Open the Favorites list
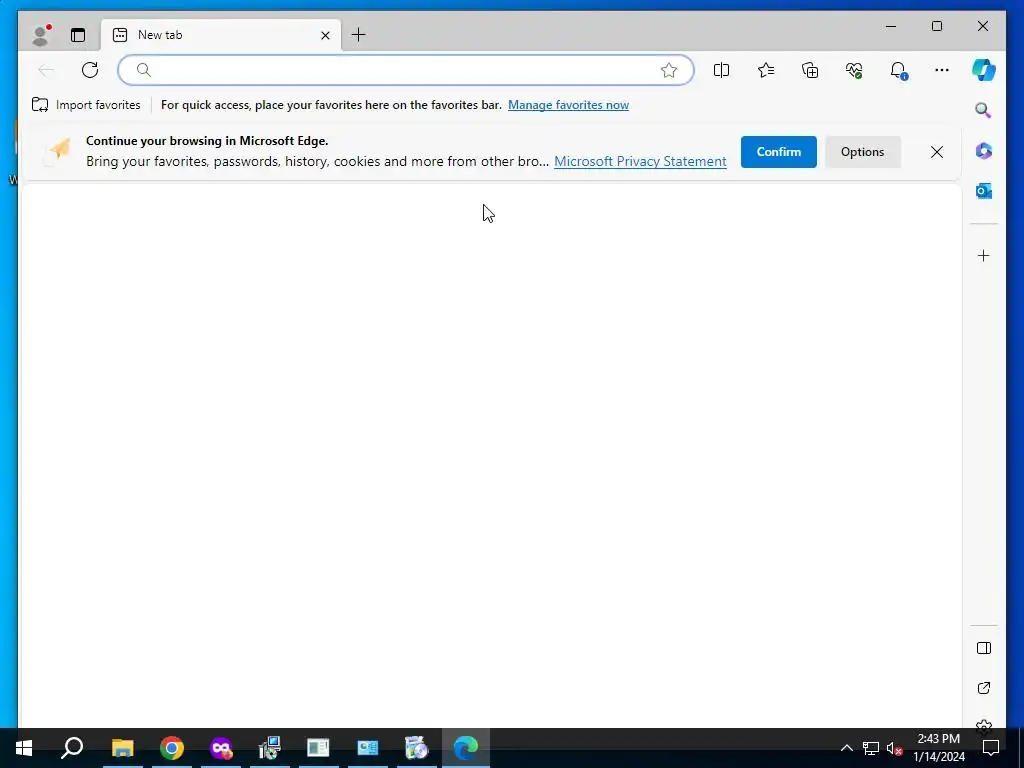1024x768 pixels. coord(766,70)
